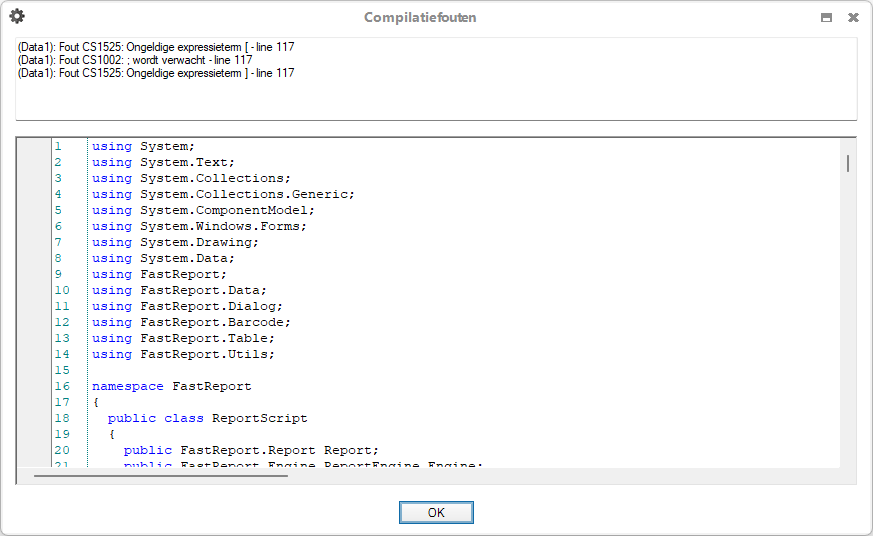Select the CS1002 error entry
This screenshot has width=873, height=536.
[135, 60]
